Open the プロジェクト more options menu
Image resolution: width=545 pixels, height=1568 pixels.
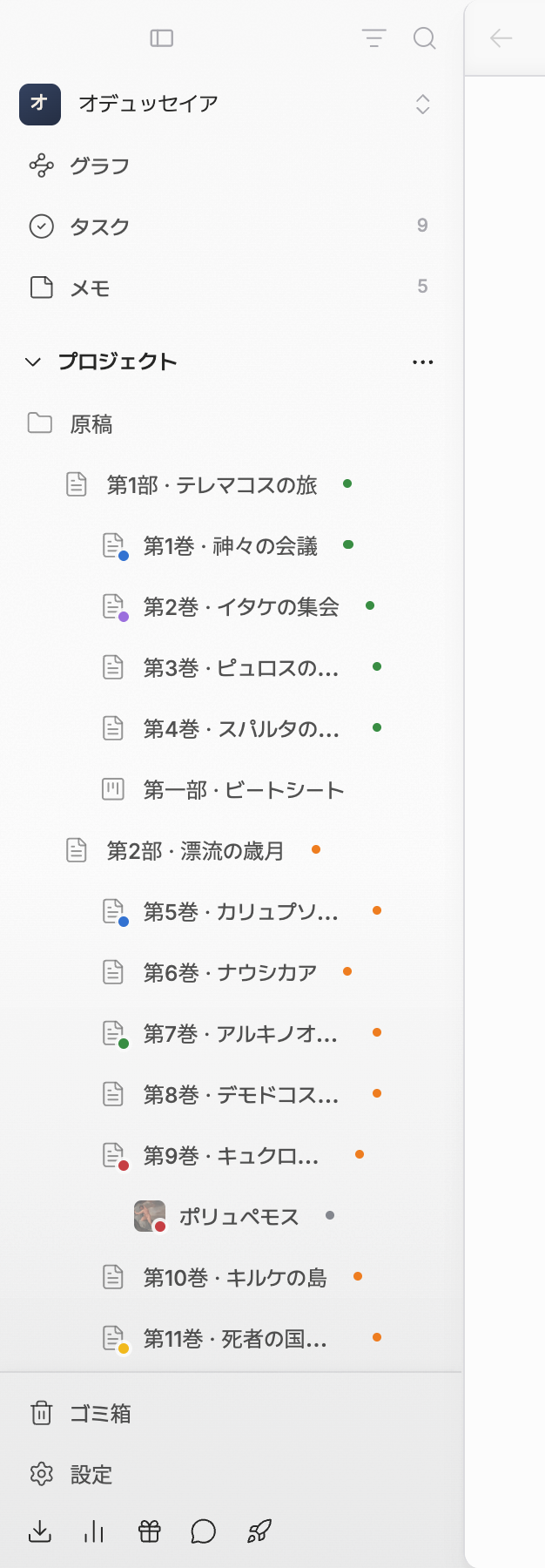coord(423,362)
